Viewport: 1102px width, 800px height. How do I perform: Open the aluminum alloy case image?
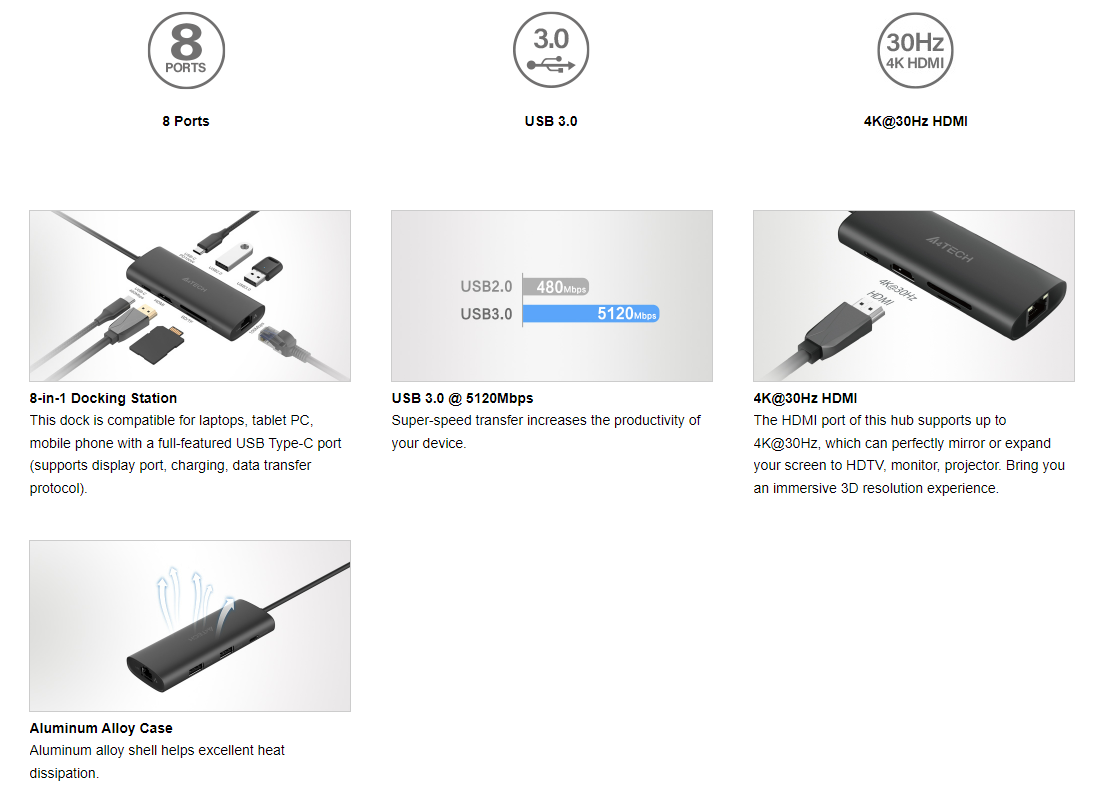click(x=190, y=626)
